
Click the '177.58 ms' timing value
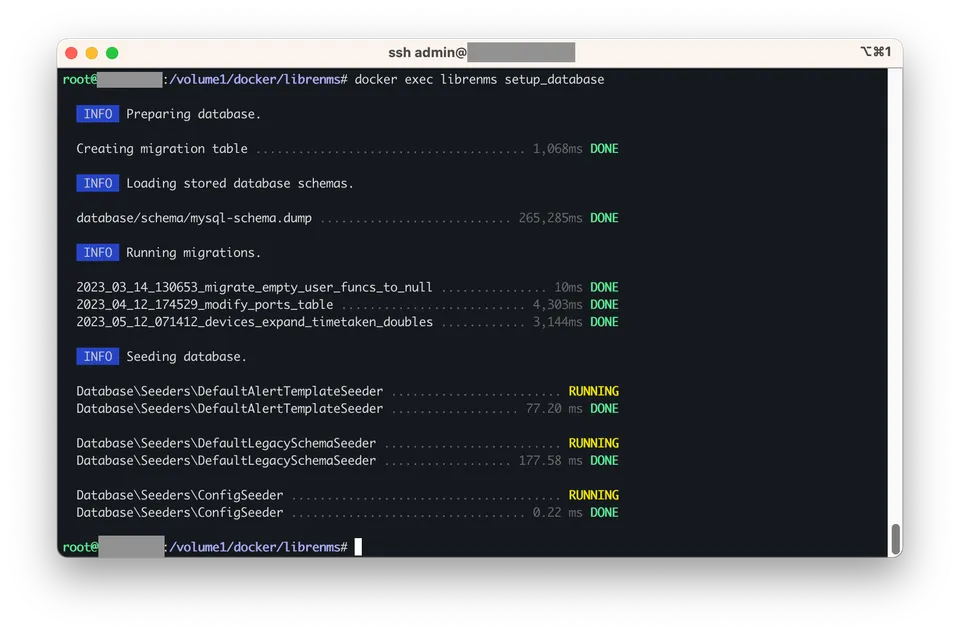(550, 460)
